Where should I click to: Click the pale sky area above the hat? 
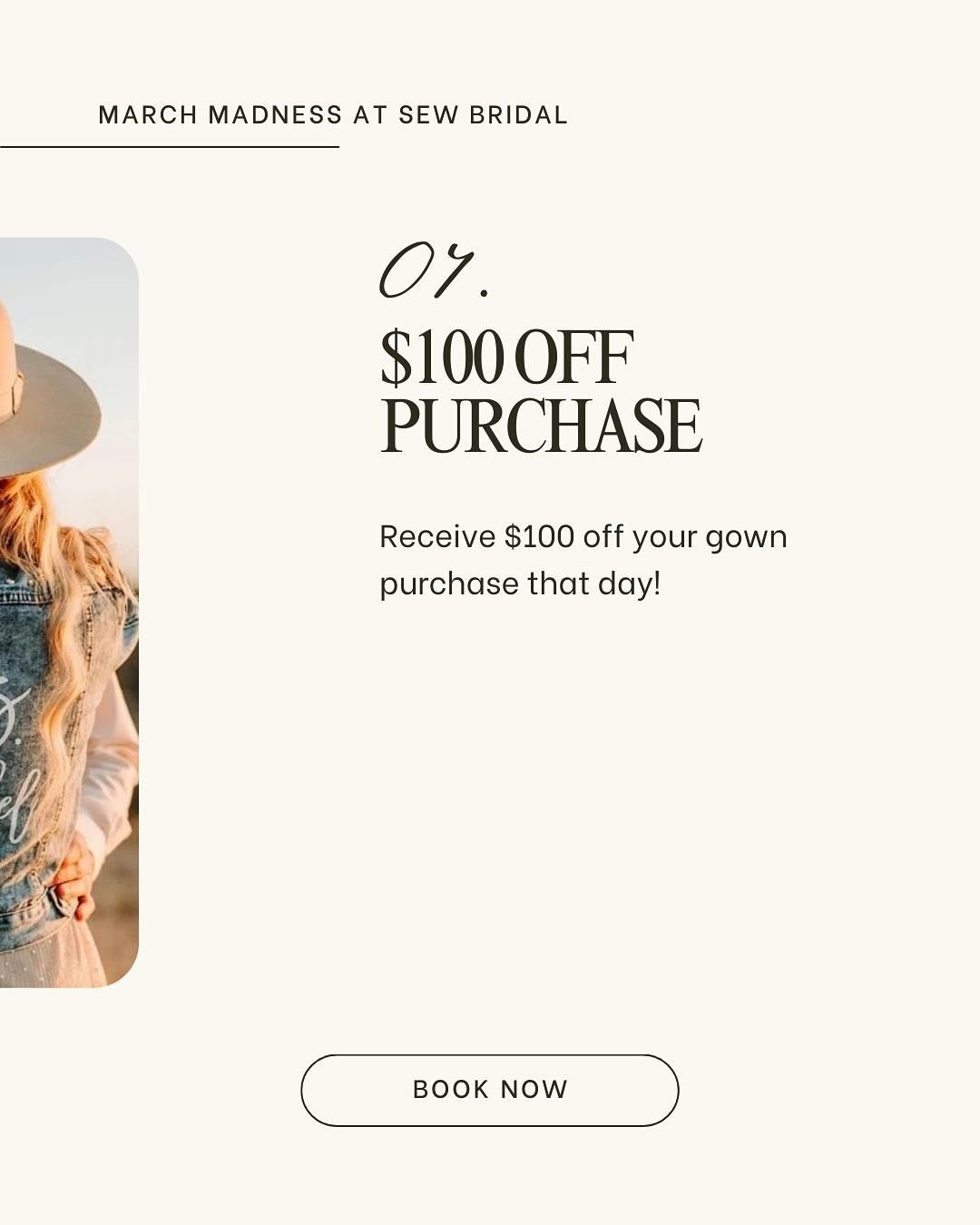[73, 281]
